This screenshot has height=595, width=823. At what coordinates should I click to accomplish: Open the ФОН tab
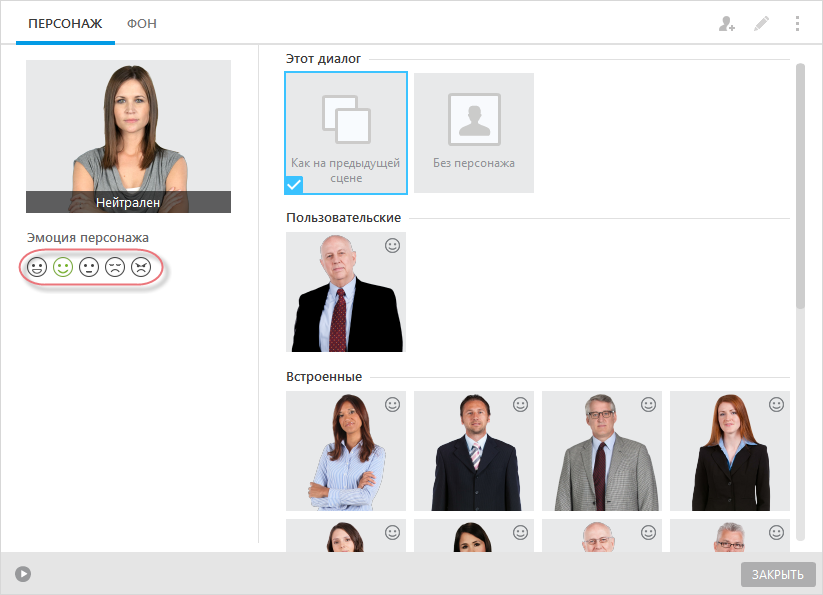pos(142,24)
